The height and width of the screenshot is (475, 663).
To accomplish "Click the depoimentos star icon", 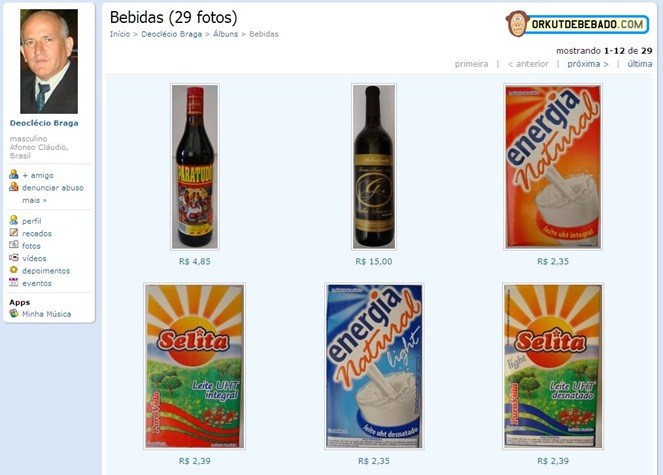I will tap(14, 270).
